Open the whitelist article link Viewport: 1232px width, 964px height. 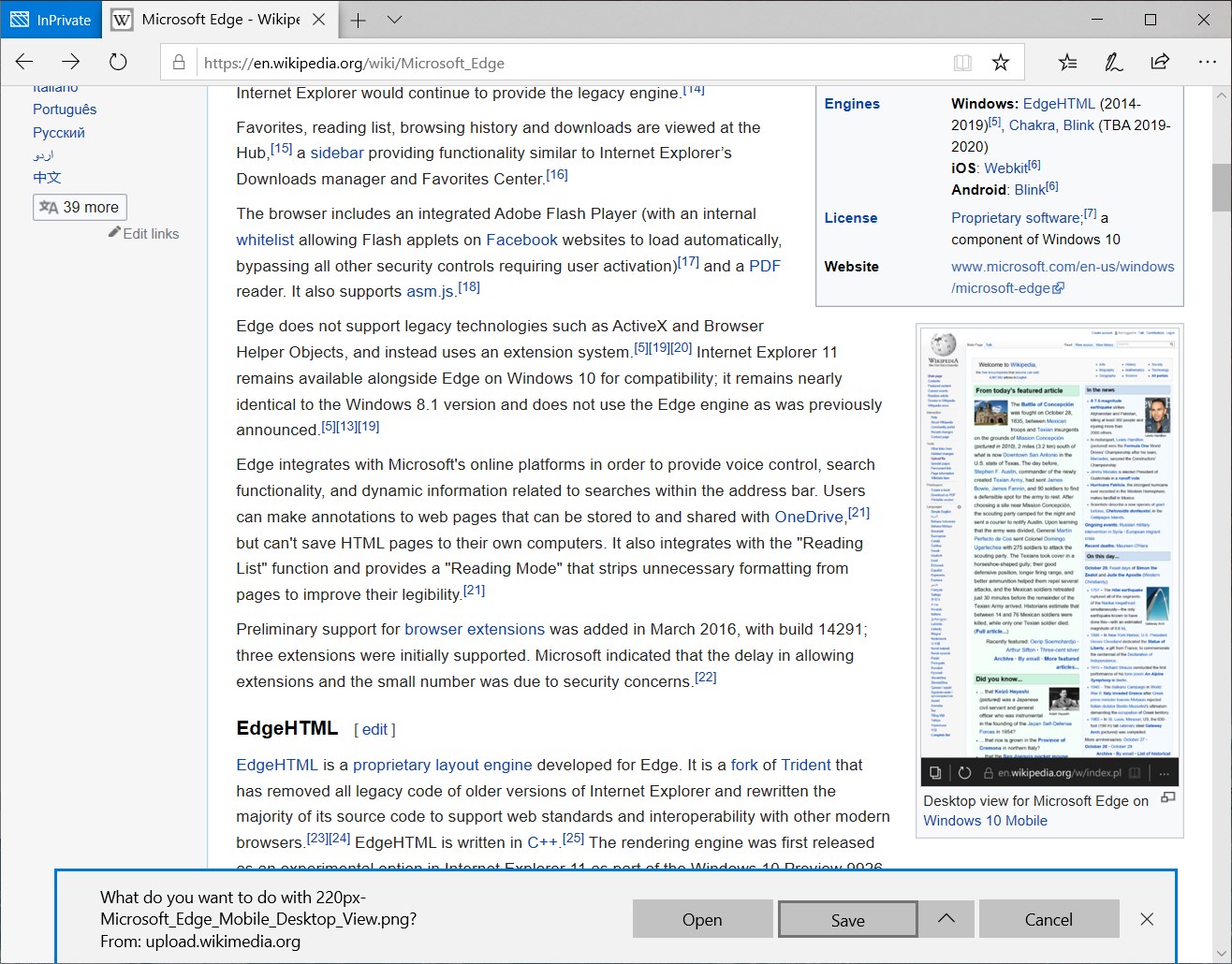point(265,240)
